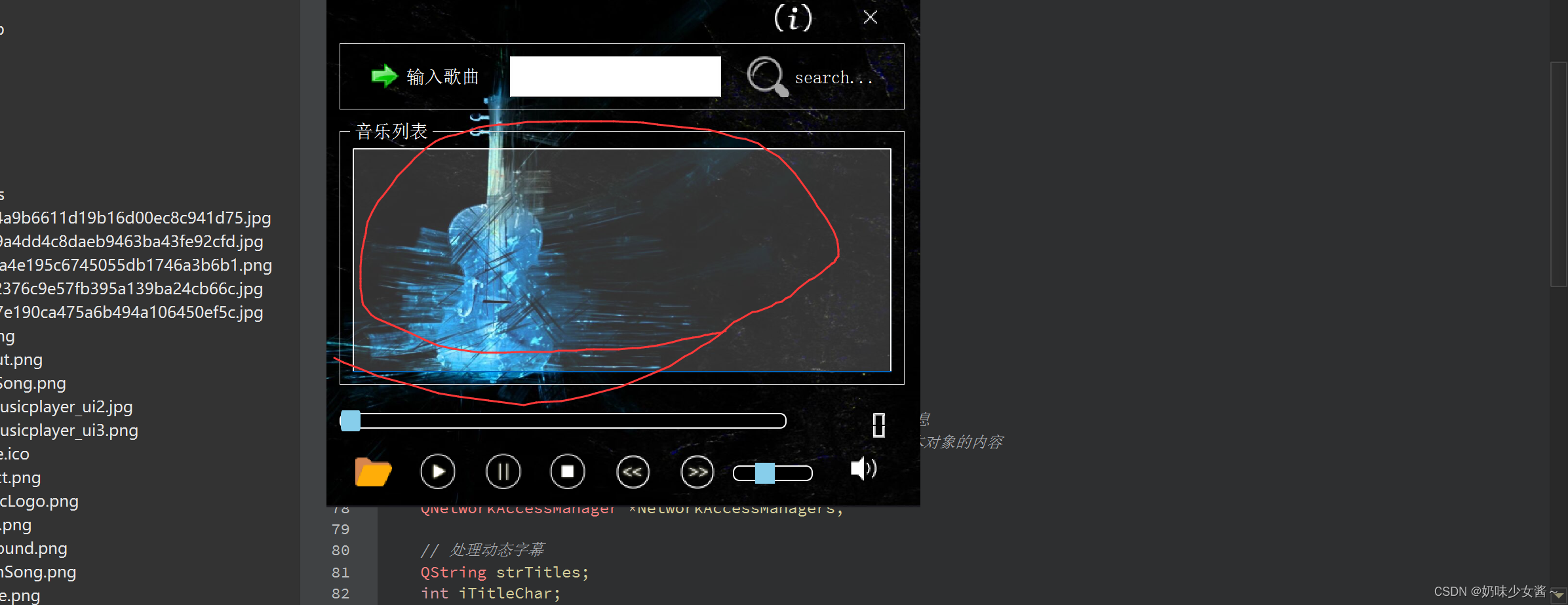Start playback with the play button
1568x605 pixels.
[437, 471]
